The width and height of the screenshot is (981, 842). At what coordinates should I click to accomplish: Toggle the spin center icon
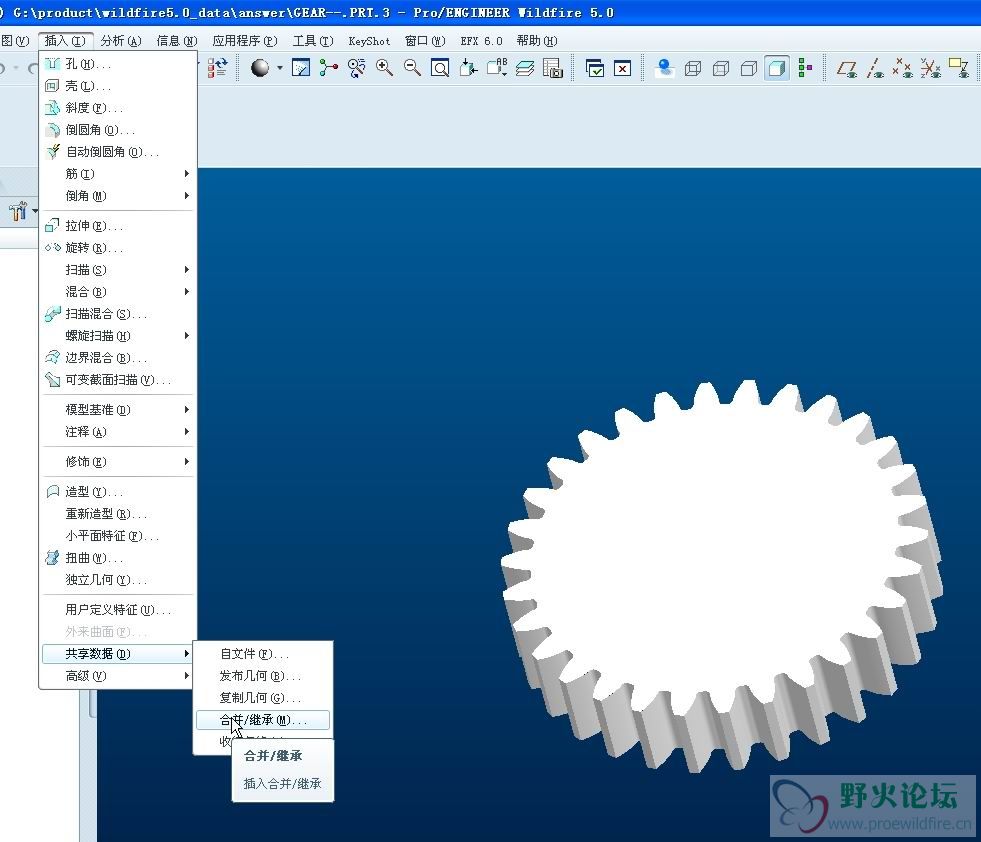[328, 68]
